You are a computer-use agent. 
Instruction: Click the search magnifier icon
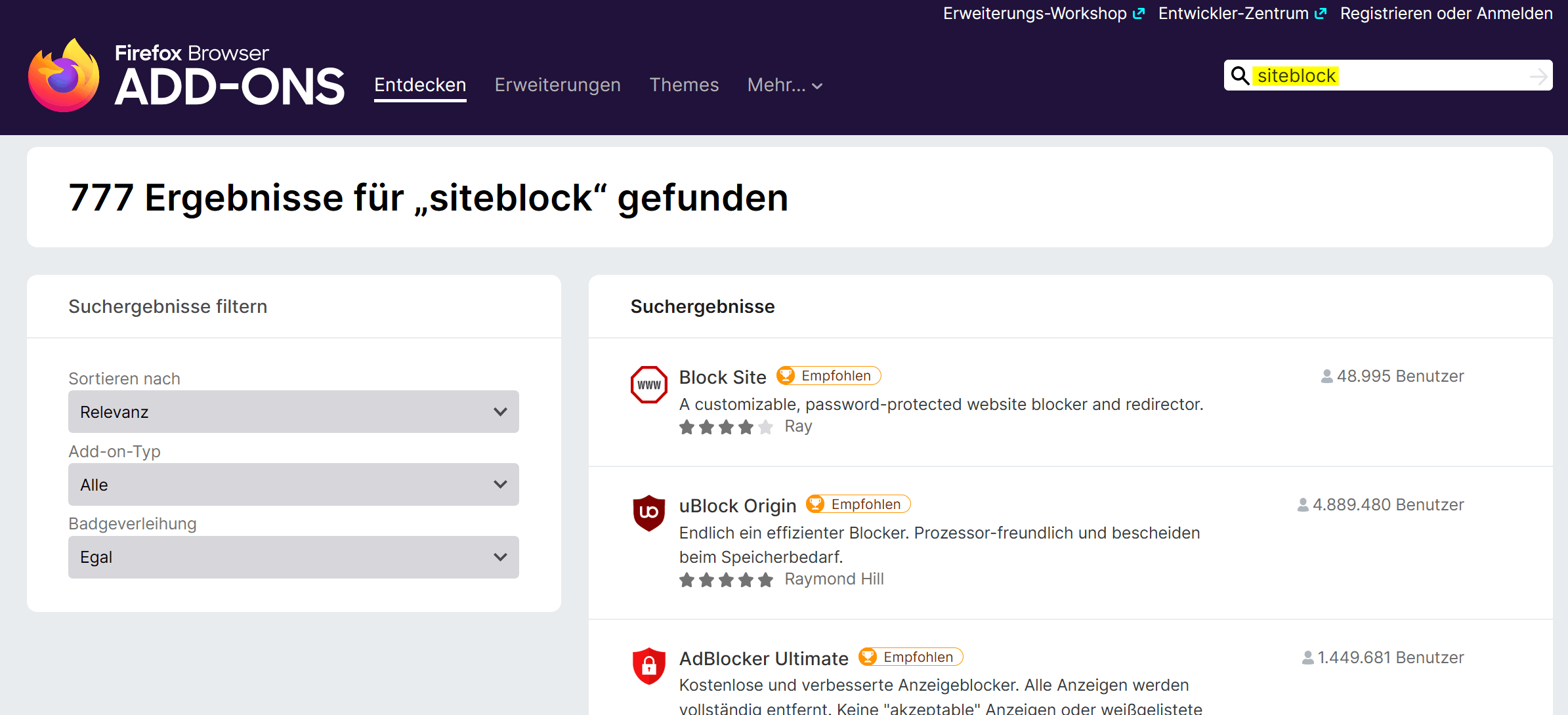pyautogui.click(x=1240, y=76)
